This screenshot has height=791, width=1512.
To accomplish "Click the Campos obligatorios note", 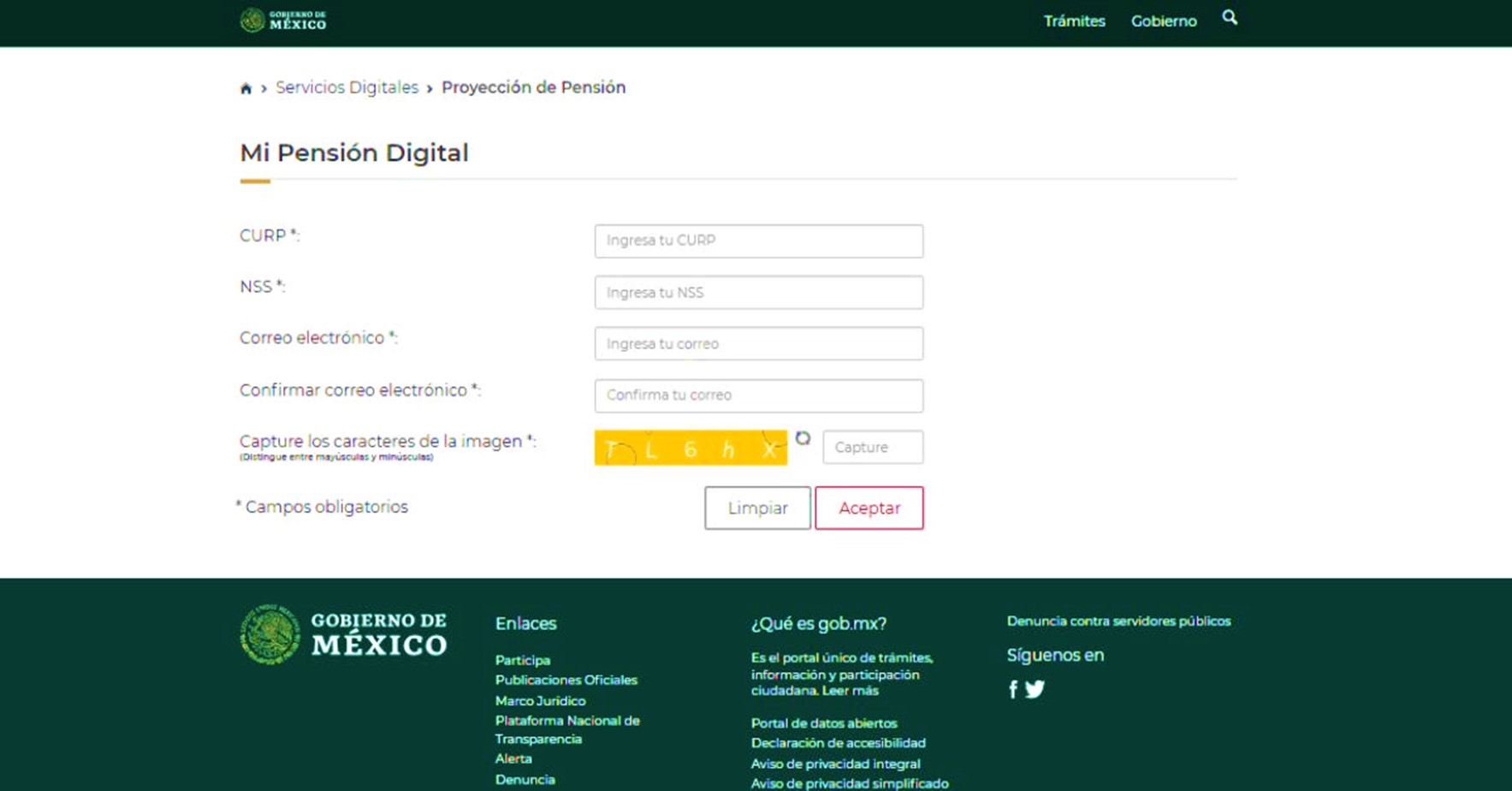I will coord(322,507).
